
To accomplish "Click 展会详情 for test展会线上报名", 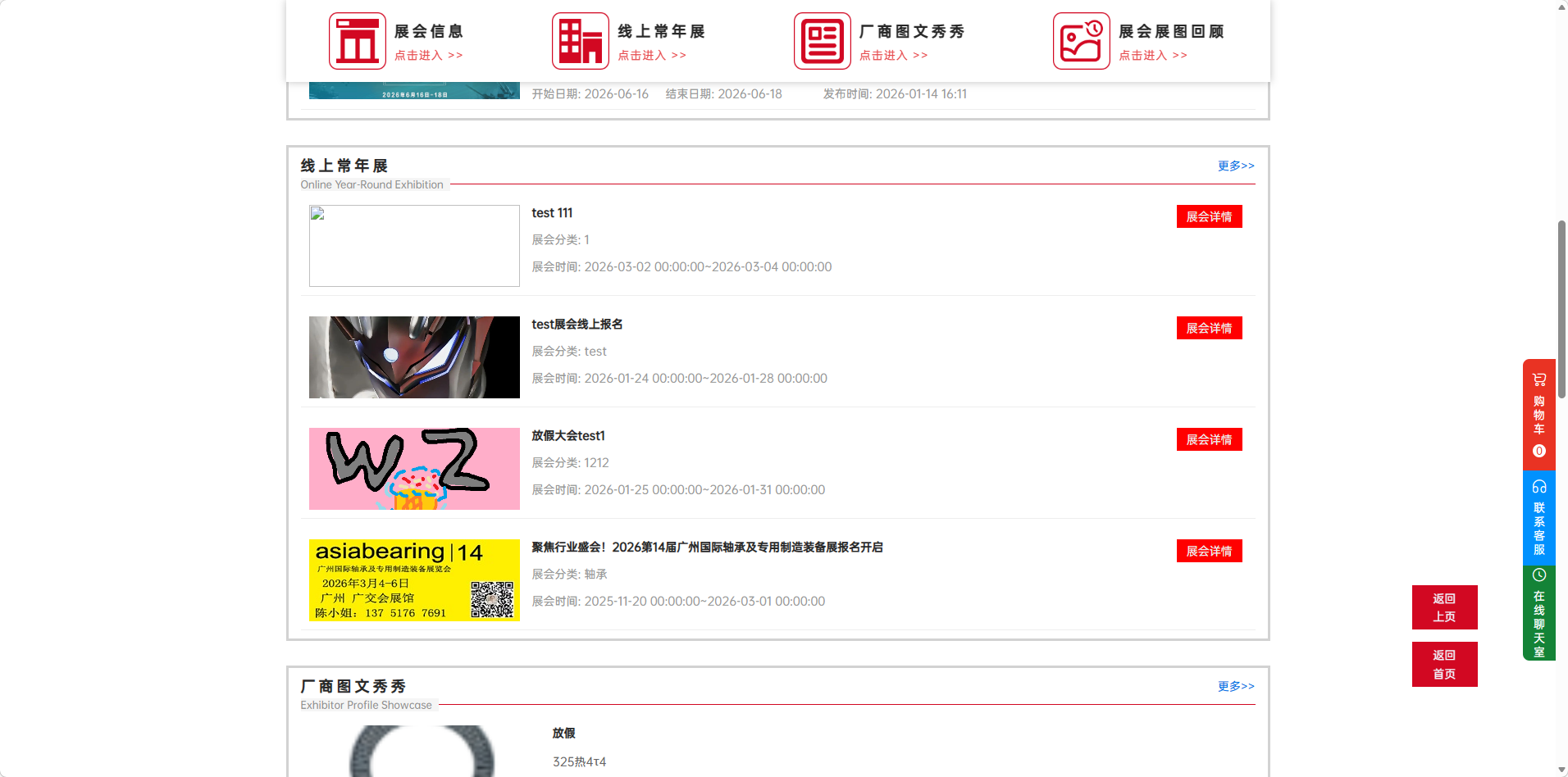I will point(1209,328).
